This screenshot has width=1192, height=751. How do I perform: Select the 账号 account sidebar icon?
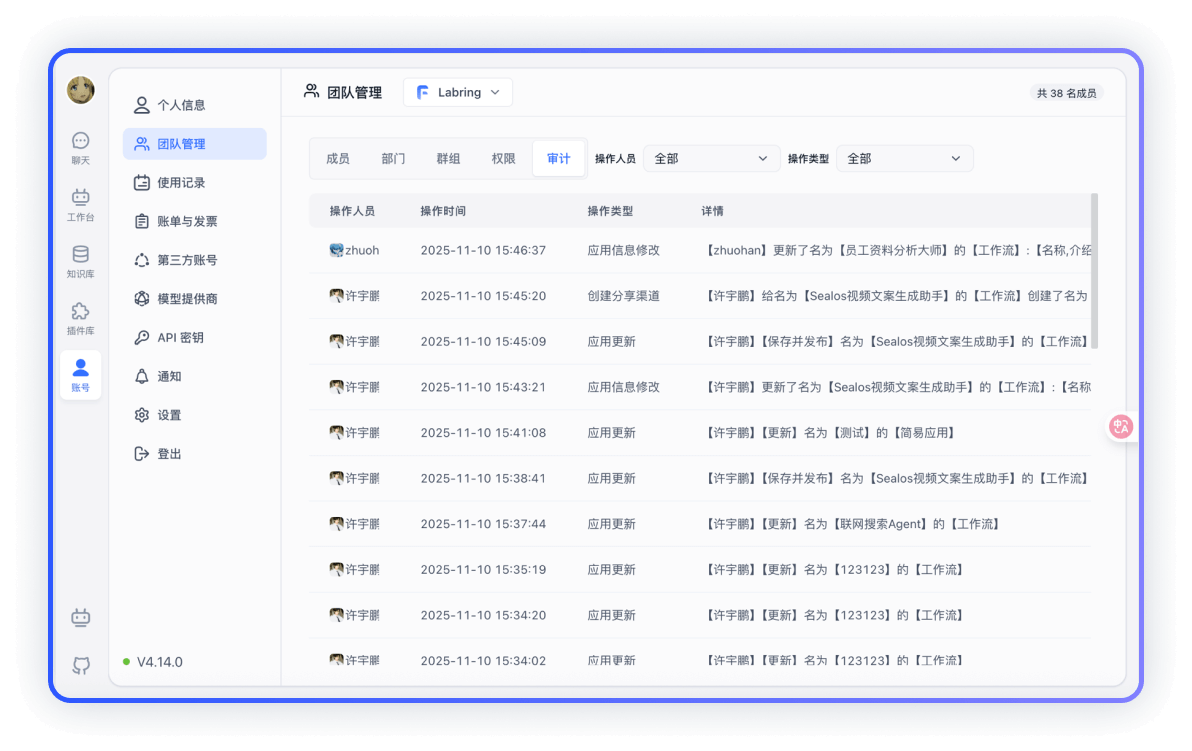[80, 374]
